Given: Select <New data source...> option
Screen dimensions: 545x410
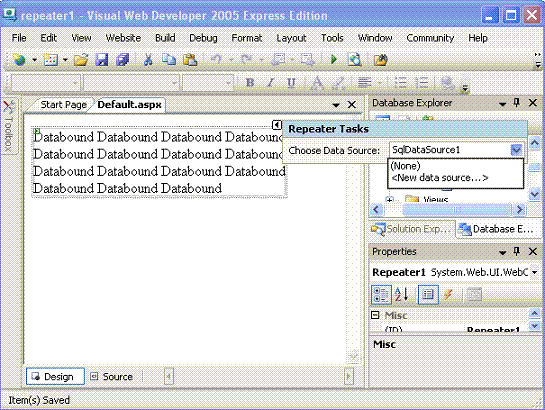Looking at the screenshot, I should point(455,178).
